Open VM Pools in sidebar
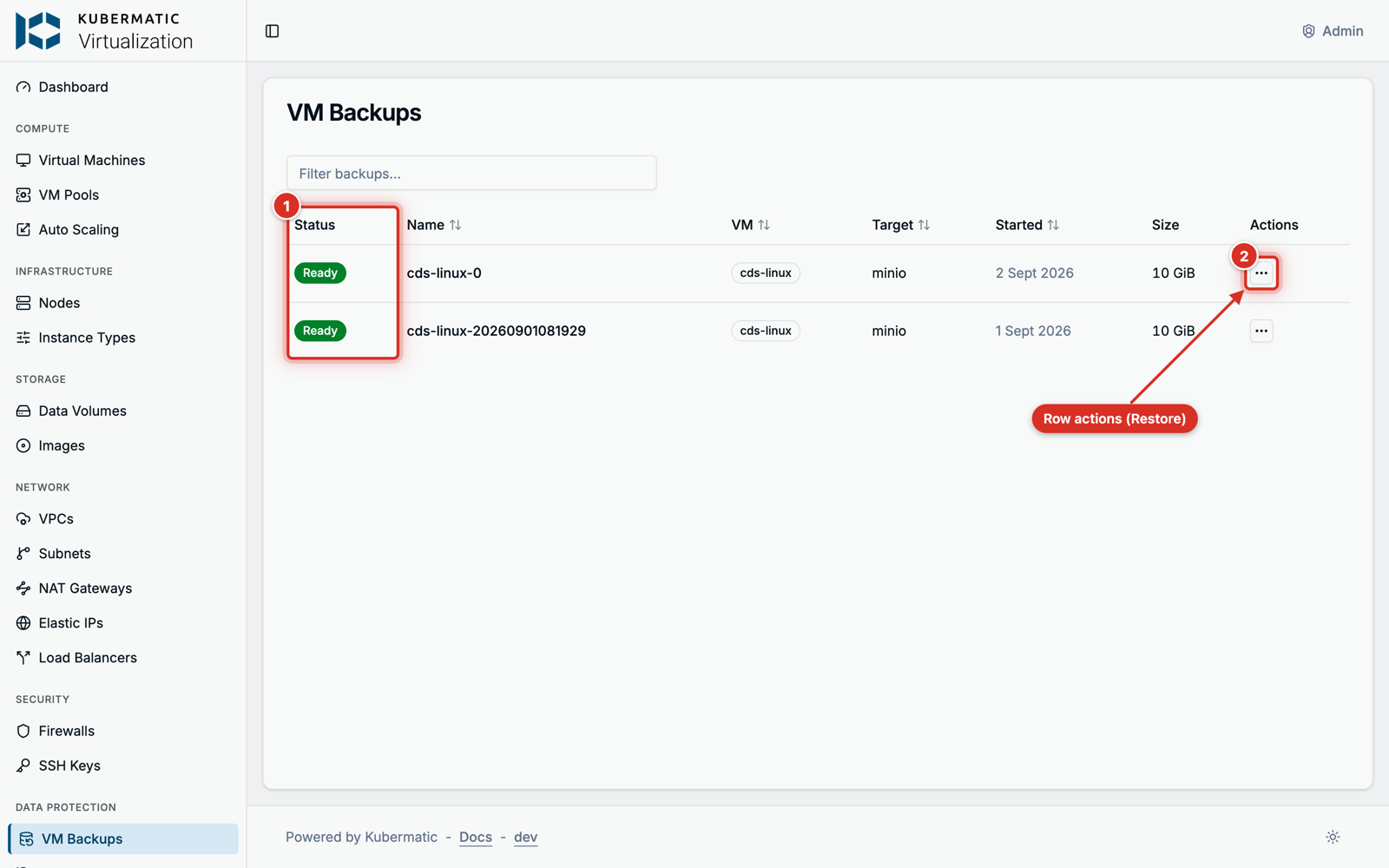 (122, 194)
